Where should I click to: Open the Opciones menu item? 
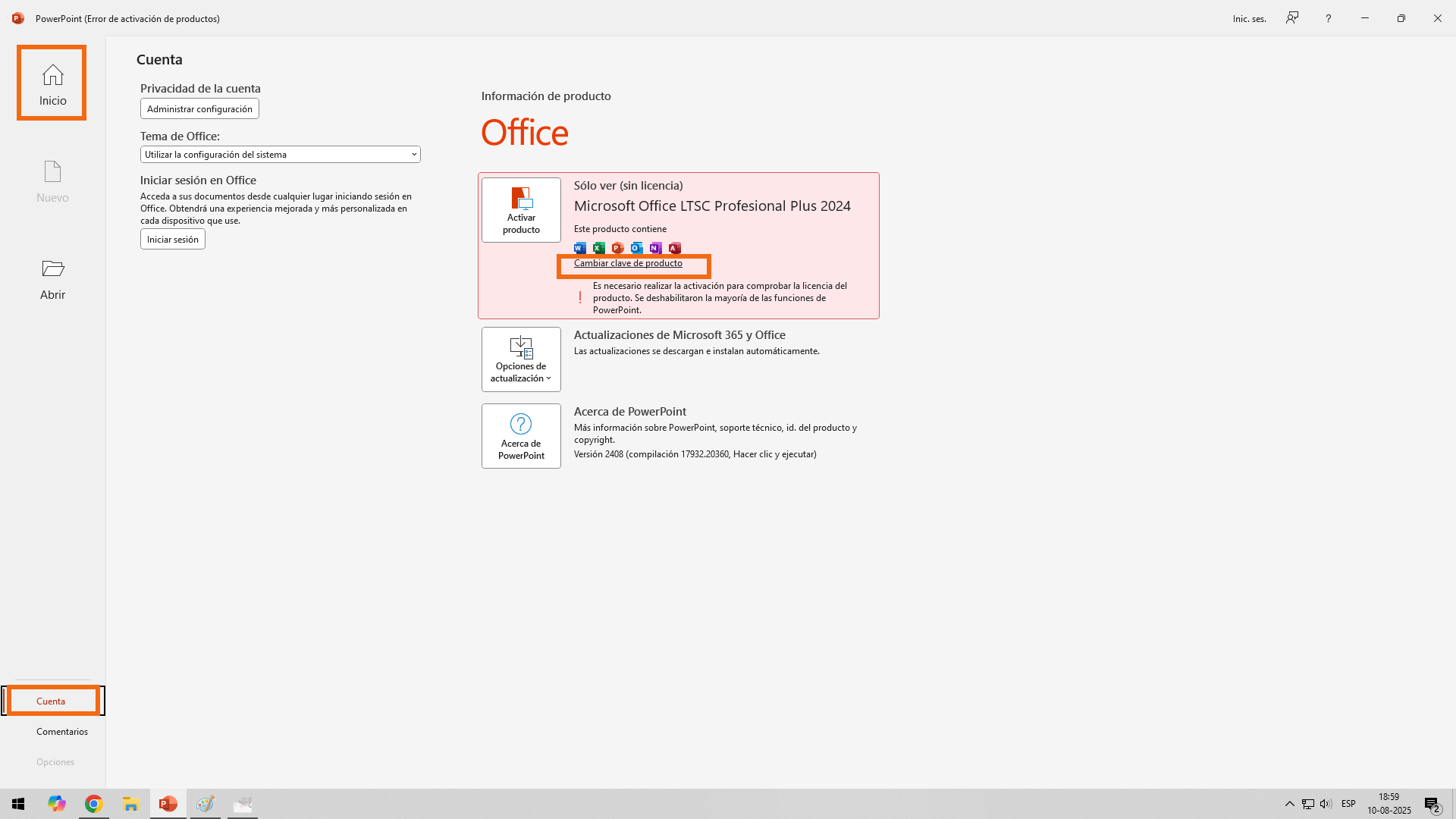point(55,762)
